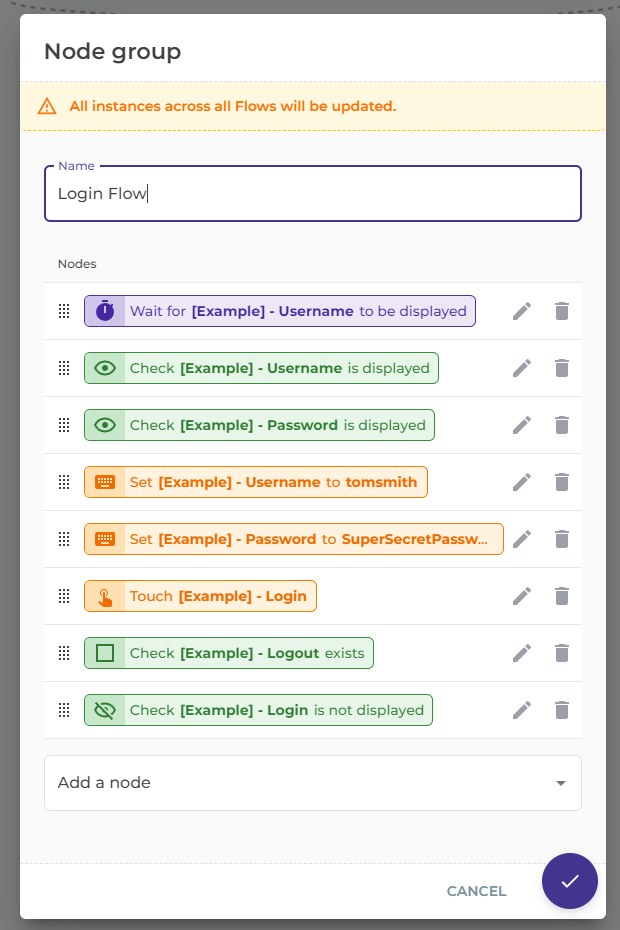Delete the Check Login is not displayed node
620x930 pixels.
[562, 710]
